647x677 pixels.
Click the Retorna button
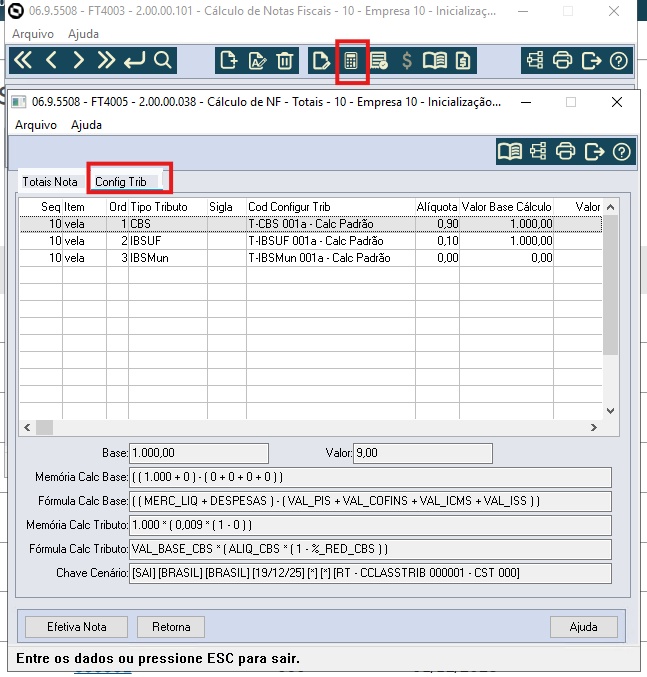coord(171,626)
